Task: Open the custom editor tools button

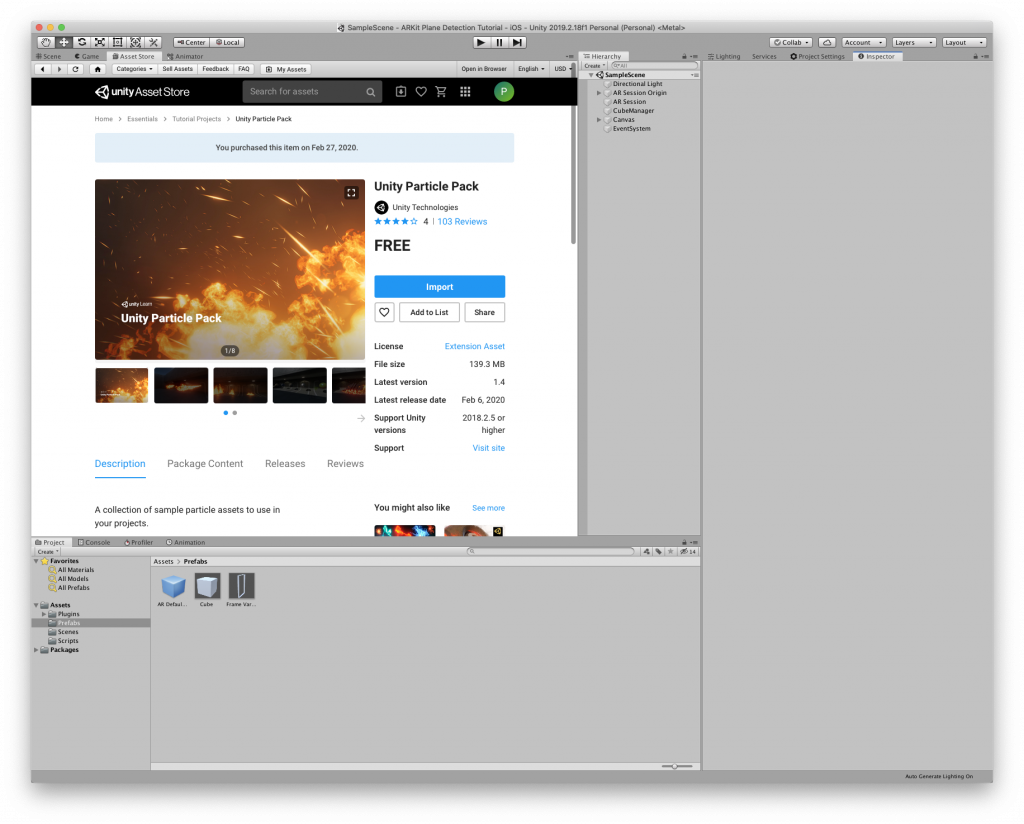Action: tap(153, 42)
